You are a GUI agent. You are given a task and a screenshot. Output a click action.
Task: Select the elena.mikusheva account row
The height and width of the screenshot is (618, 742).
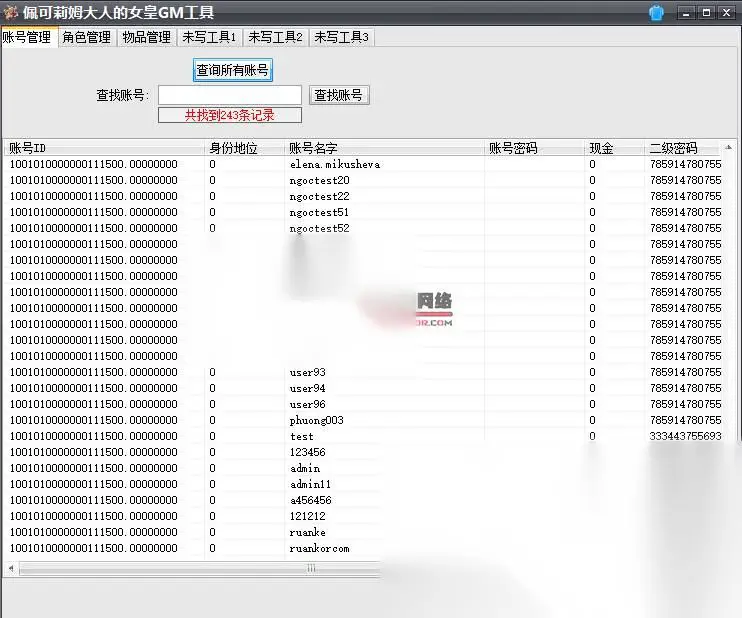[x=364, y=164]
